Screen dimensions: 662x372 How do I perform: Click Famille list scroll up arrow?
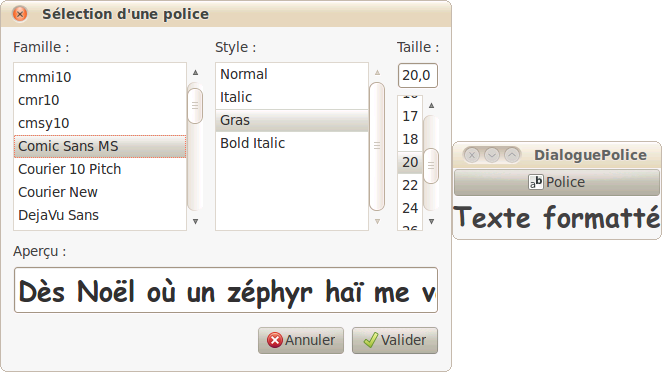195,73
